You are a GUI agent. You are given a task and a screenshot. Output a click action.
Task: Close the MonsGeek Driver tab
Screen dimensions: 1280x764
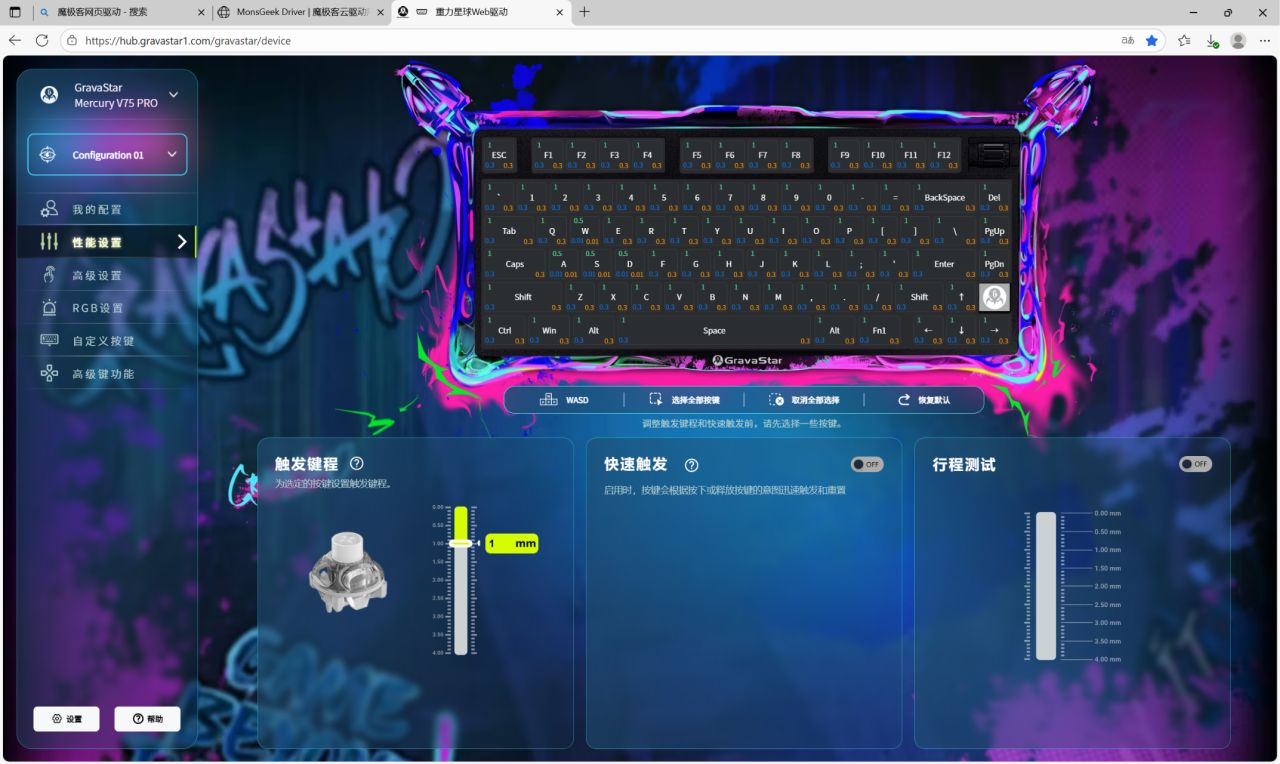[380, 12]
